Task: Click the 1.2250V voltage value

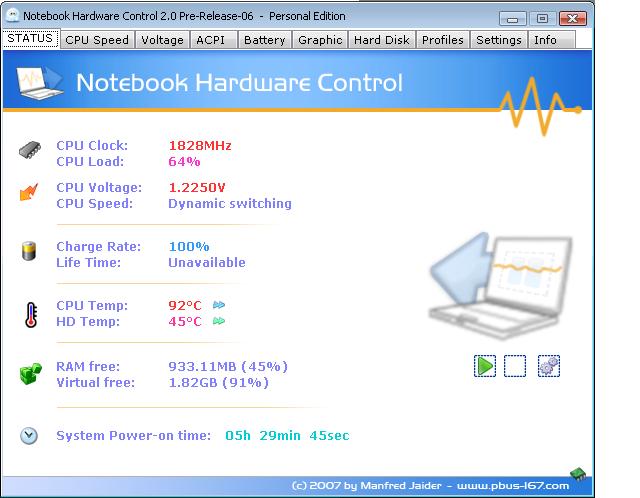Action: click(x=197, y=188)
